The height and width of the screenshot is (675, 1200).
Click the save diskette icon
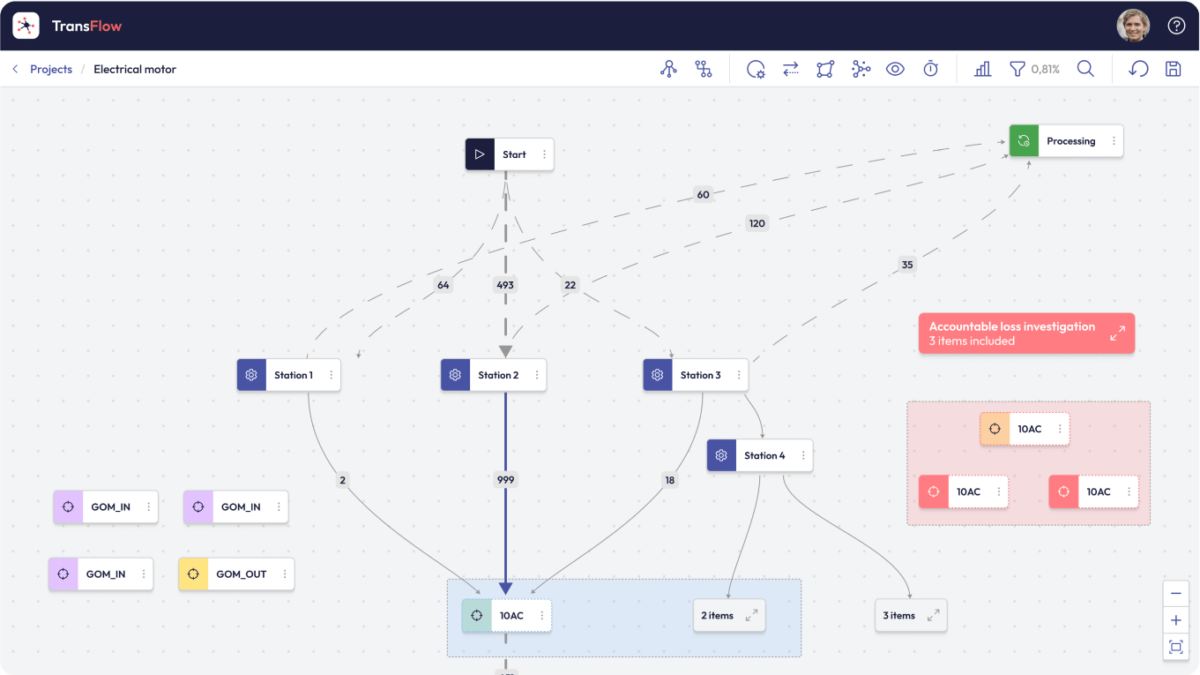tap(1173, 69)
